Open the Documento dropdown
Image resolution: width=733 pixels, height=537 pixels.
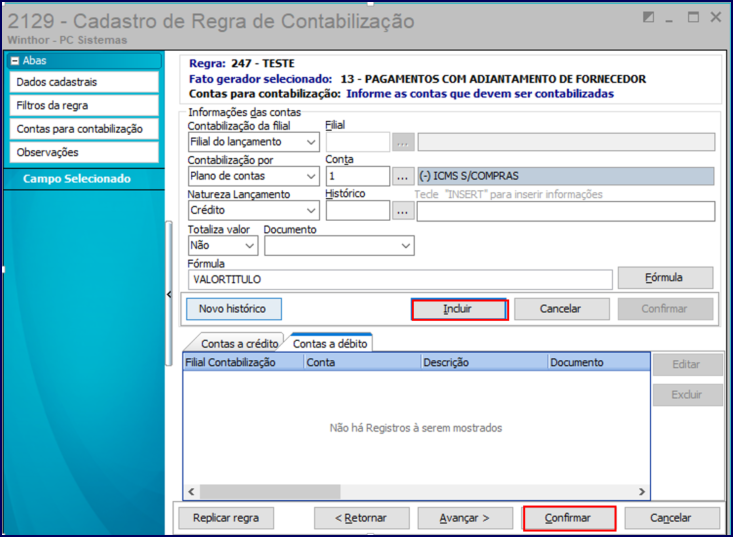coord(339,246)
